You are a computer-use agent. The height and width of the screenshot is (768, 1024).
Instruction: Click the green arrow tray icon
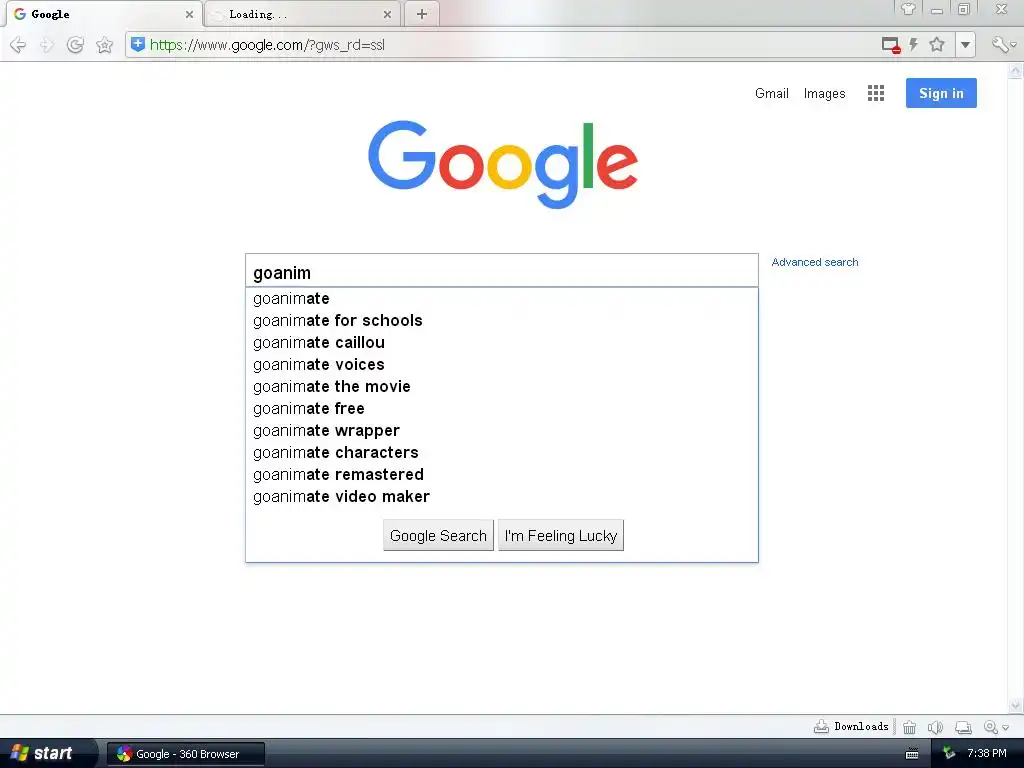coord(950,754)
